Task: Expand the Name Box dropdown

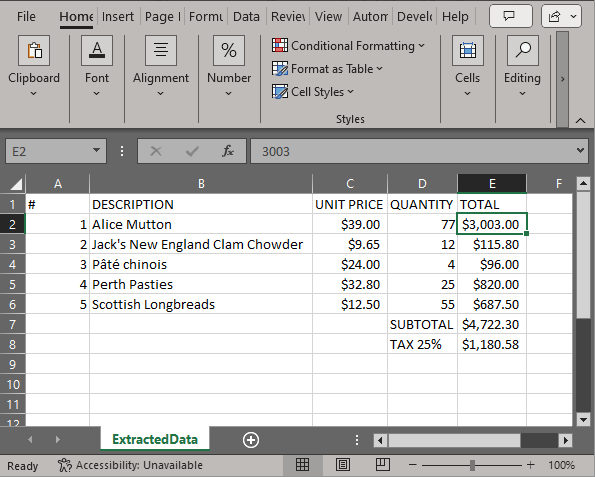Action: 96,151
